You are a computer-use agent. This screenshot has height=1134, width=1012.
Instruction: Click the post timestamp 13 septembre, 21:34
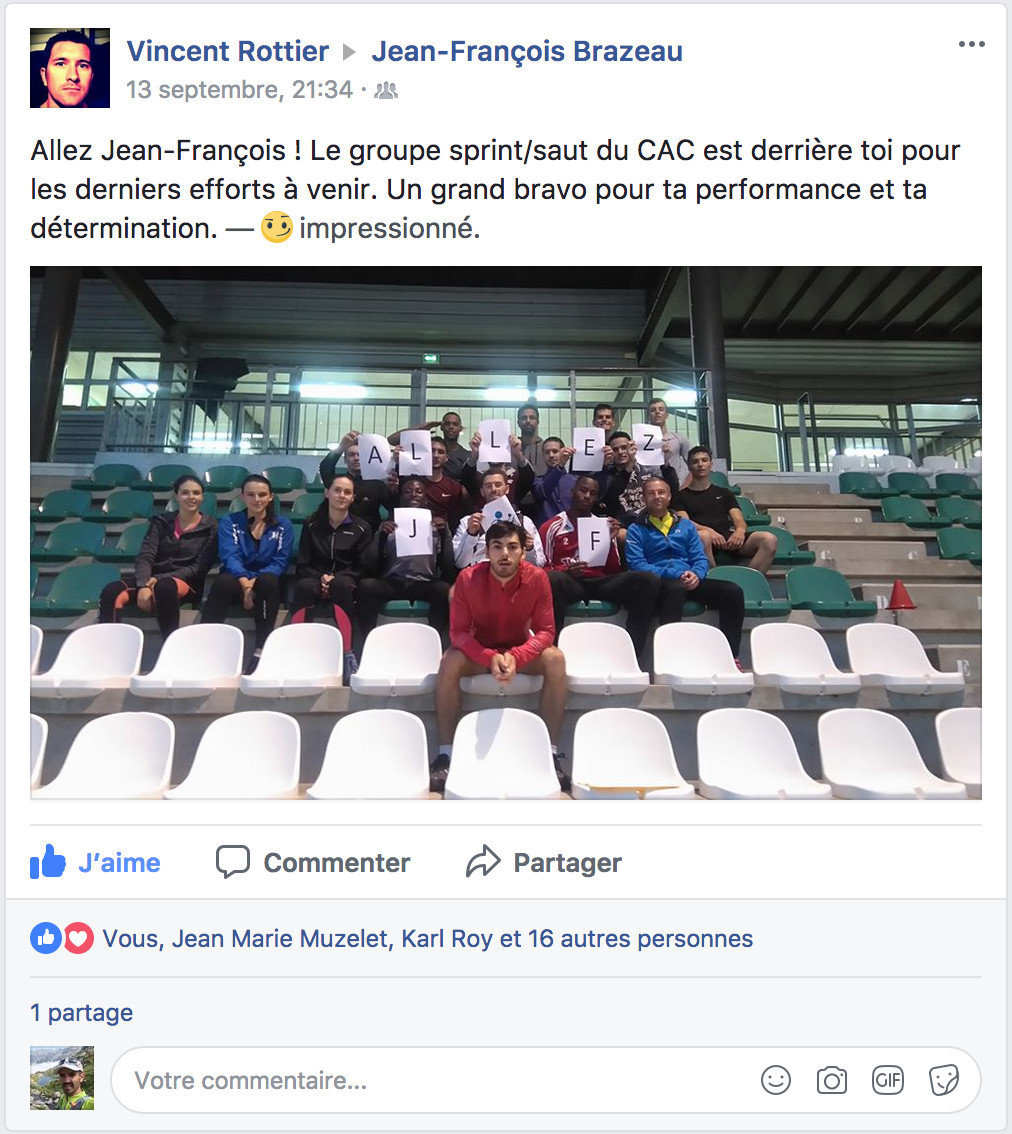tap(239, 90)
